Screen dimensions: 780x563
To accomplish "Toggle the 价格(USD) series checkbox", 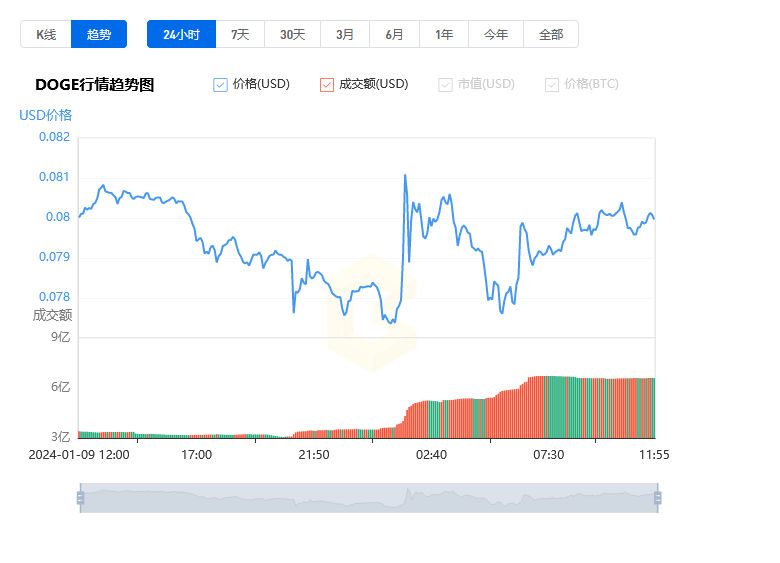I will [221, 85].
